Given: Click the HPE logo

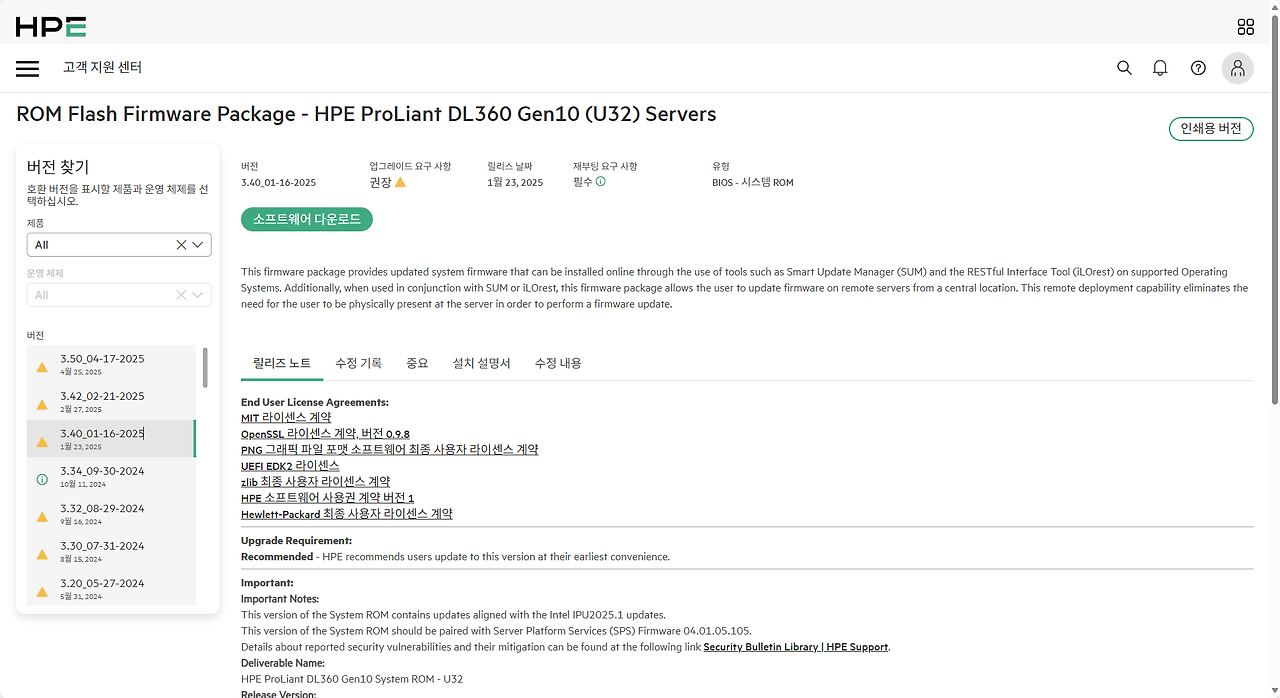Looking at the screenshot, I should click(x=48, y=27).
